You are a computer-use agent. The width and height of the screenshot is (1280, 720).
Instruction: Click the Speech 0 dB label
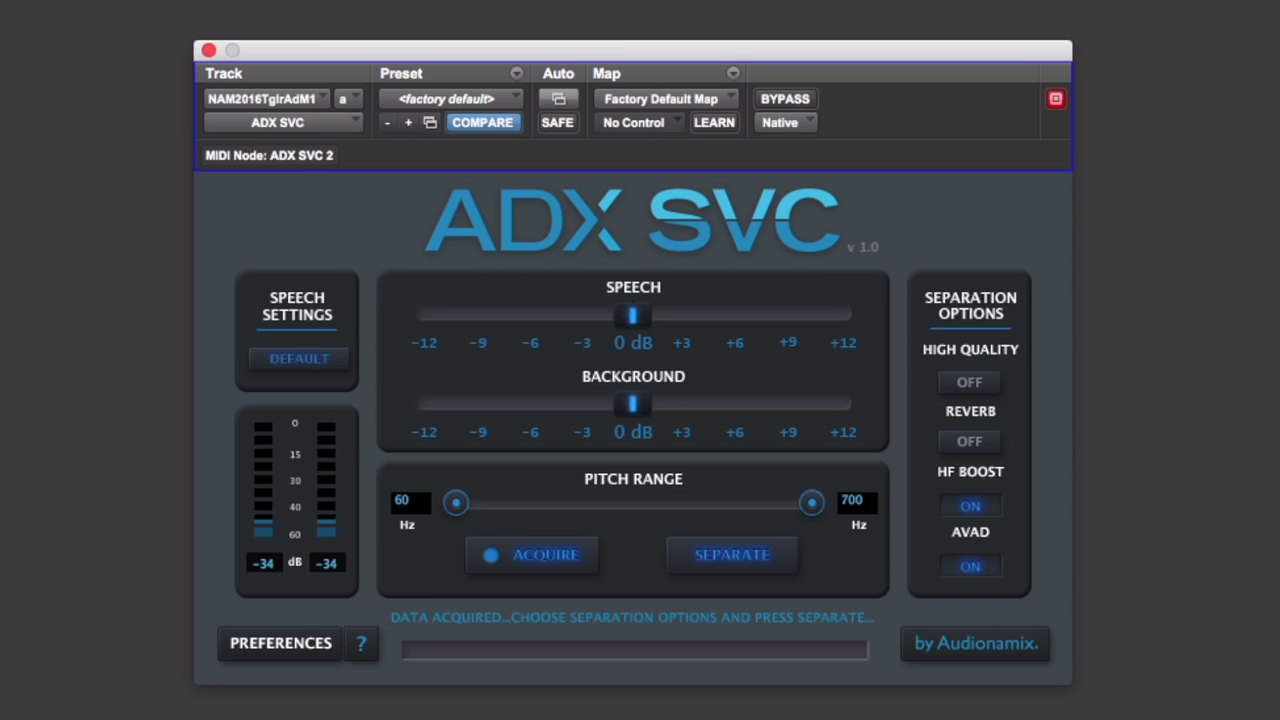point(633,343)
